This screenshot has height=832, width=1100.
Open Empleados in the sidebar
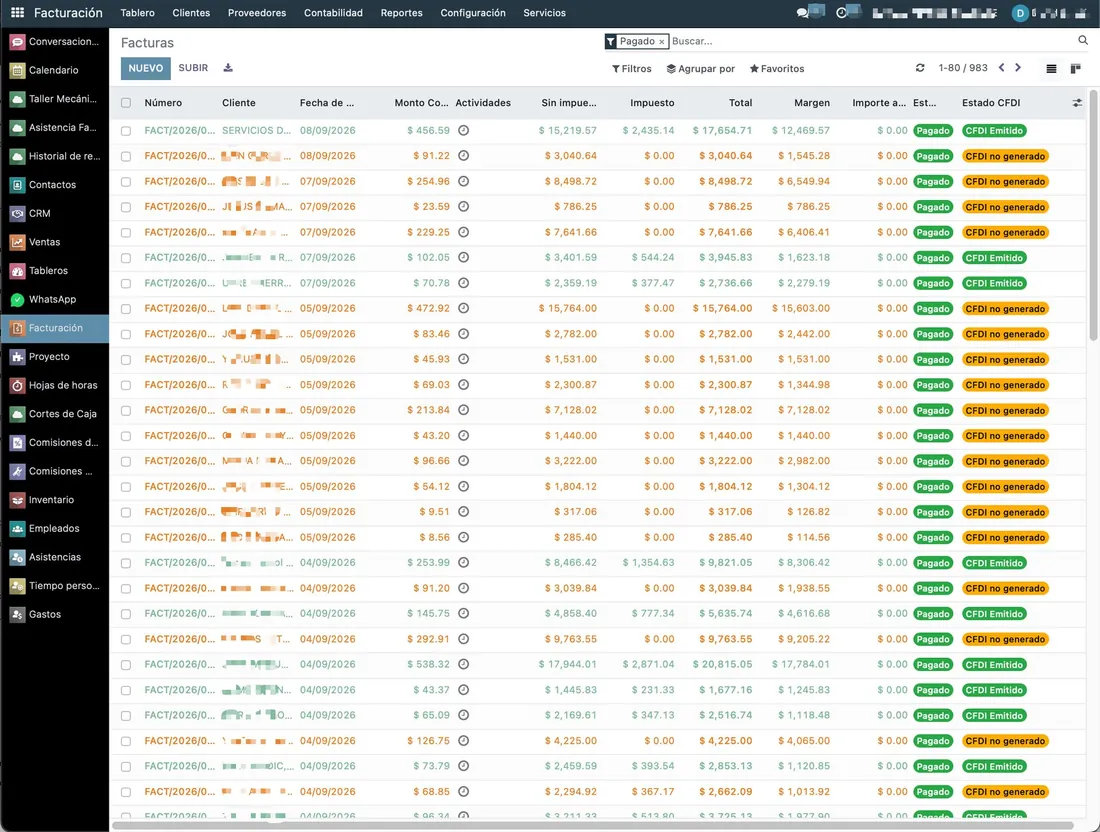point(54,528)
